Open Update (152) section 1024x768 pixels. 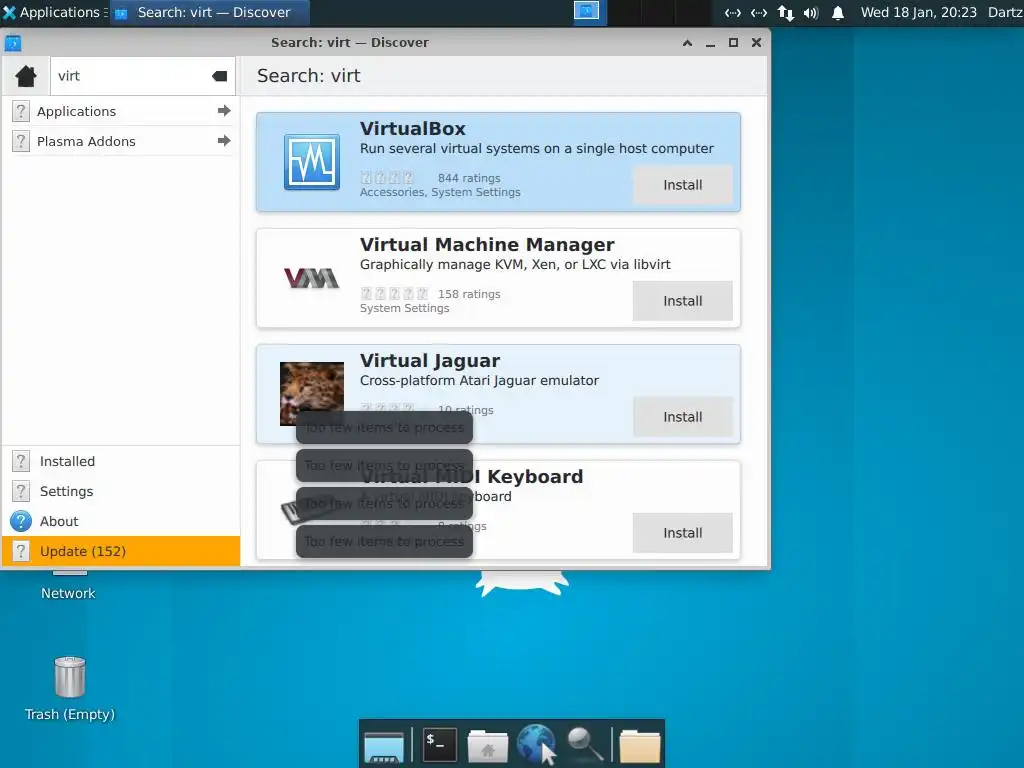[x=121, y=551]
